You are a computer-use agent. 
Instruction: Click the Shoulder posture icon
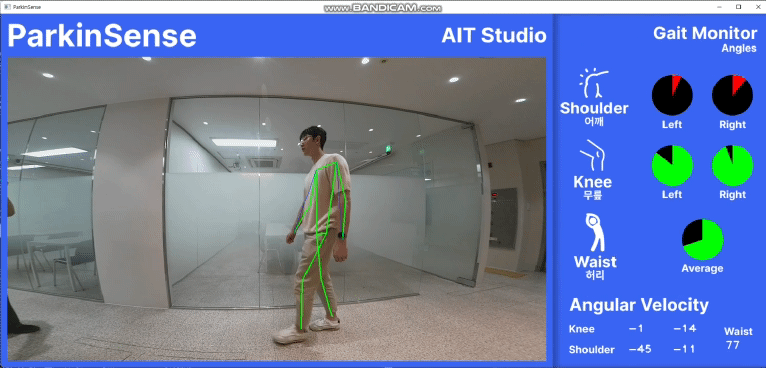(594, 84)
